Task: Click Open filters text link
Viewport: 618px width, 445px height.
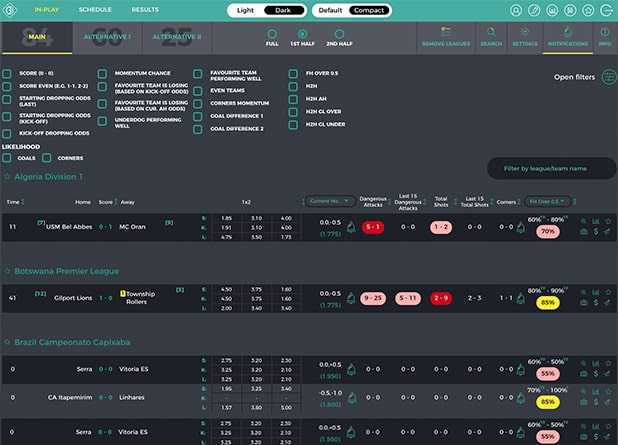Action: [x=574, y=77]
